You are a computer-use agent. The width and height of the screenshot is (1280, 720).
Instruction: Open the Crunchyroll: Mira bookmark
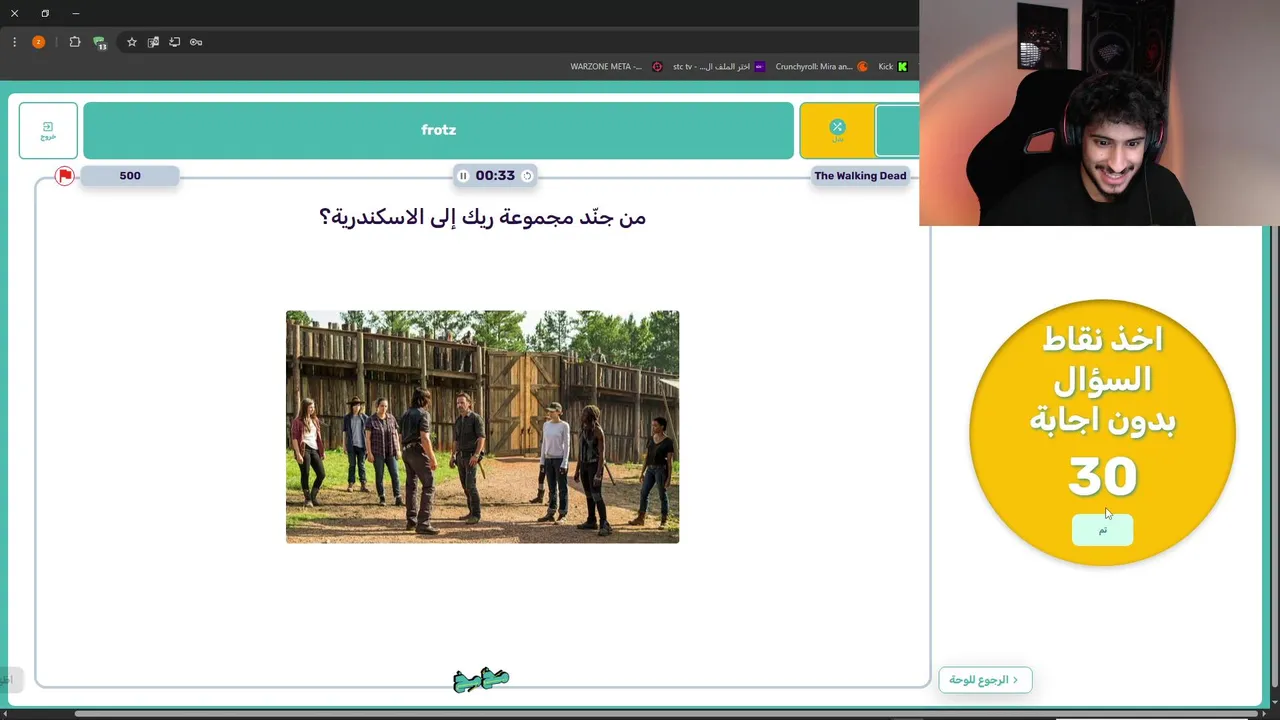click(821, 67)
